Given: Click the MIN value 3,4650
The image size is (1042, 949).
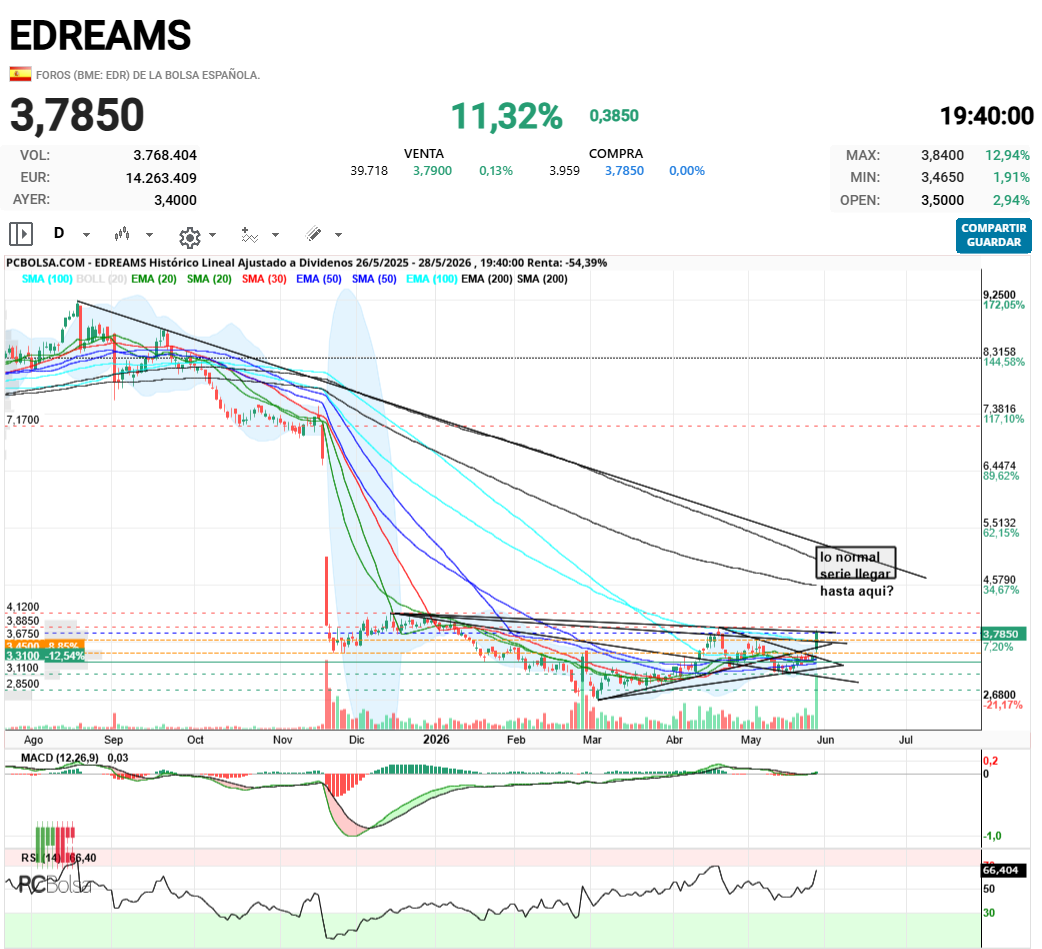Looking at the screenshot, I should click(x=942, y=177).
